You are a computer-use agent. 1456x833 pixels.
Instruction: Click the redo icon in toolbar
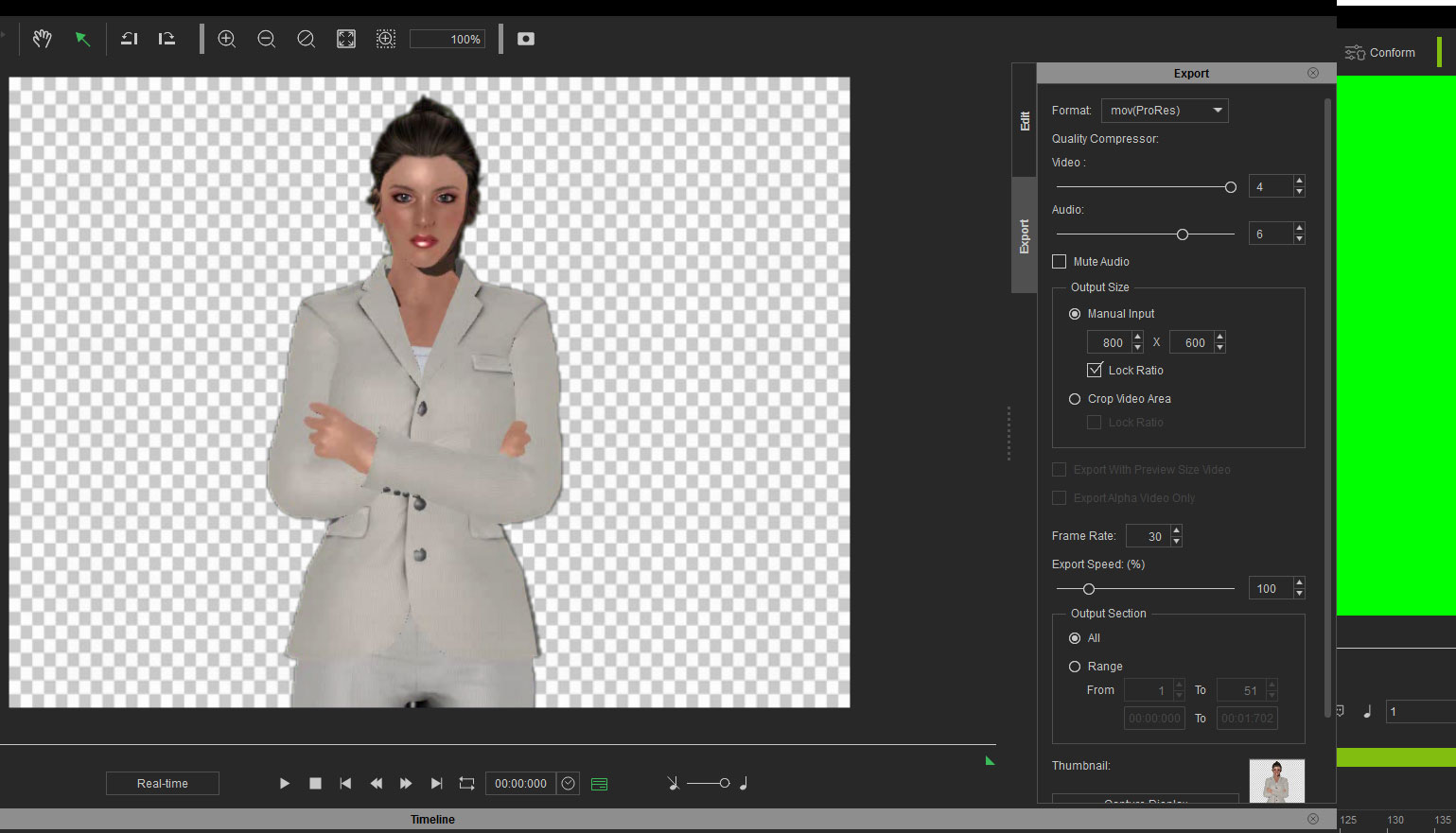[x=167, y=39]
